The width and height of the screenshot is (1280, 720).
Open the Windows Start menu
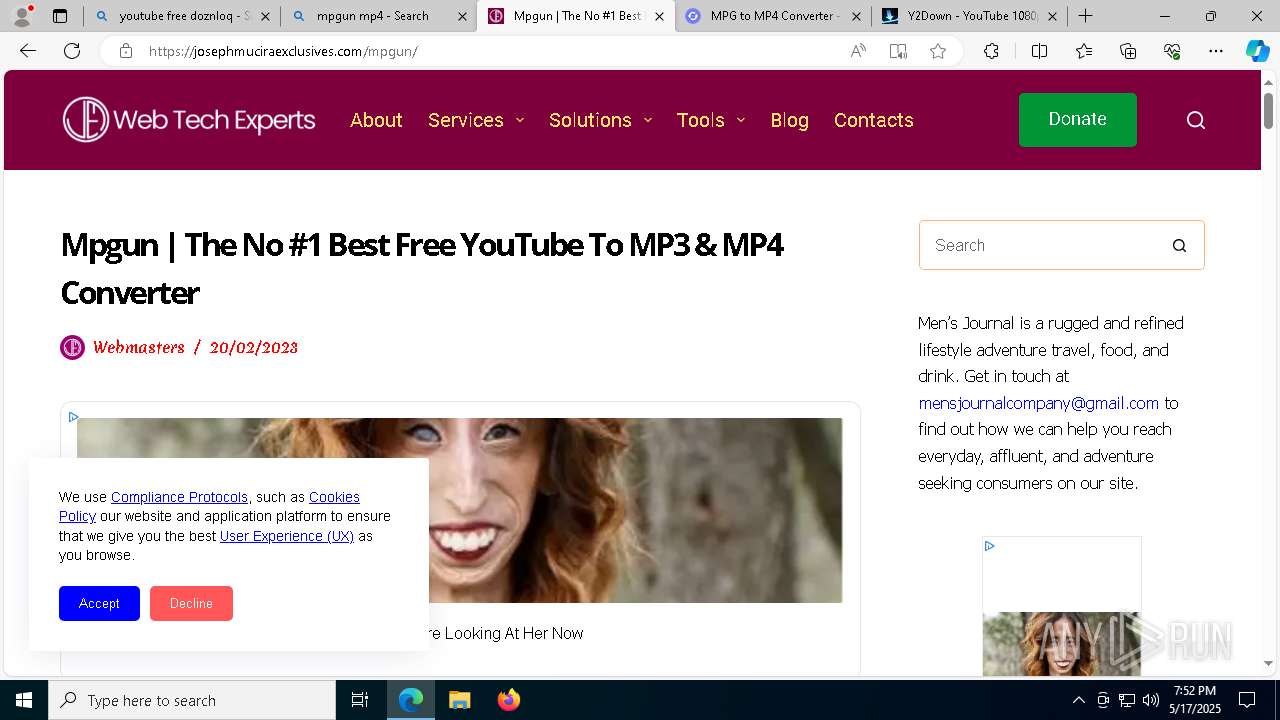[24, 700]
